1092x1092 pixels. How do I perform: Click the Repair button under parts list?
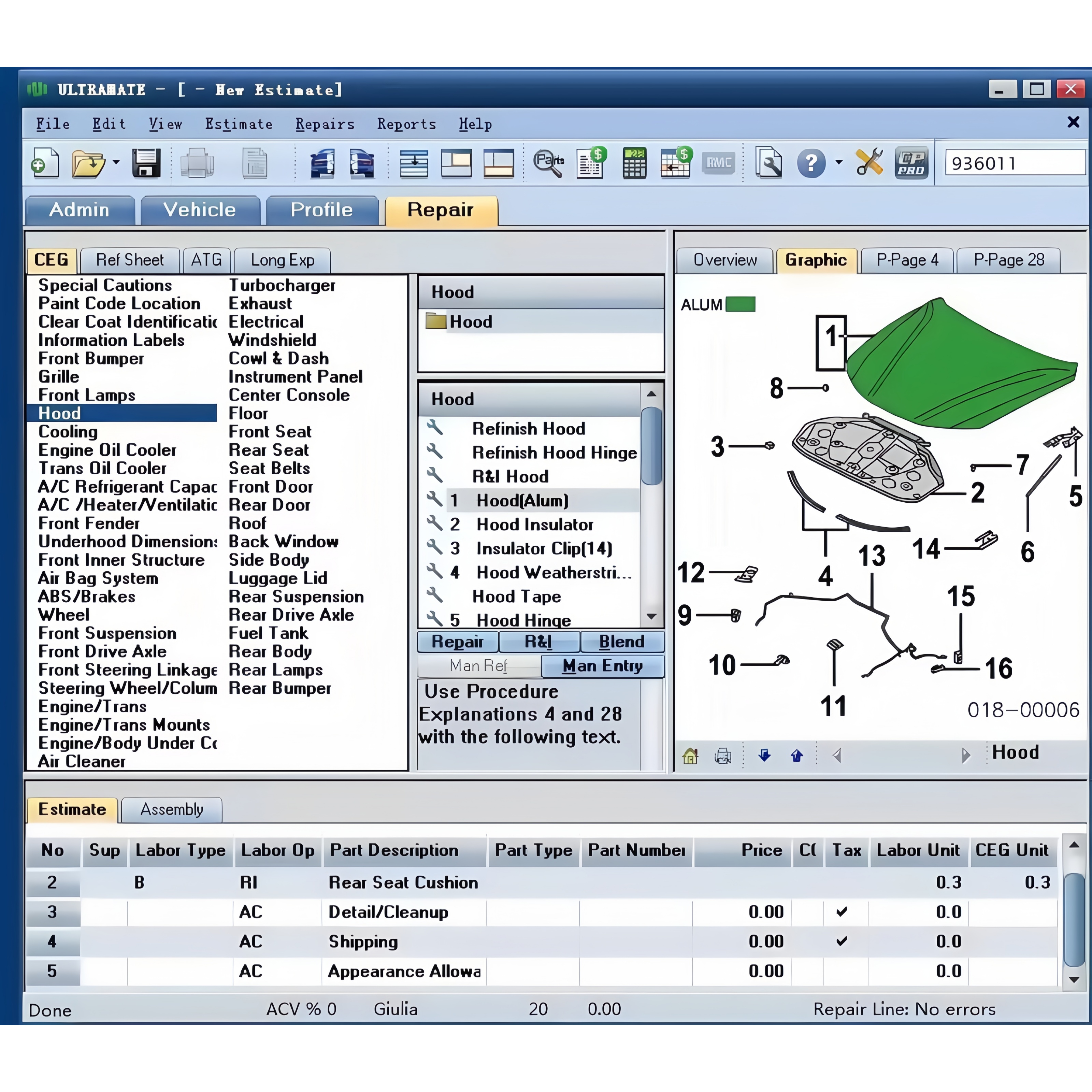pyautogui.click(x=458, y=642)
